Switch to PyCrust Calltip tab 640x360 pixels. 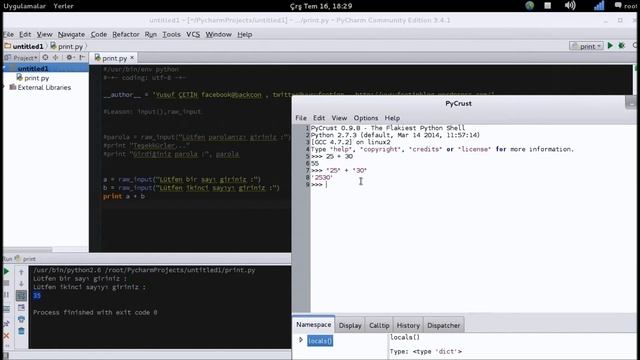coord(379,325)
